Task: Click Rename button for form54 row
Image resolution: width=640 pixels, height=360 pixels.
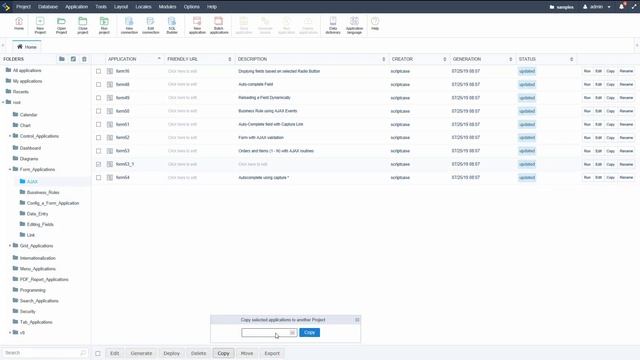Action: pos(626,178)
